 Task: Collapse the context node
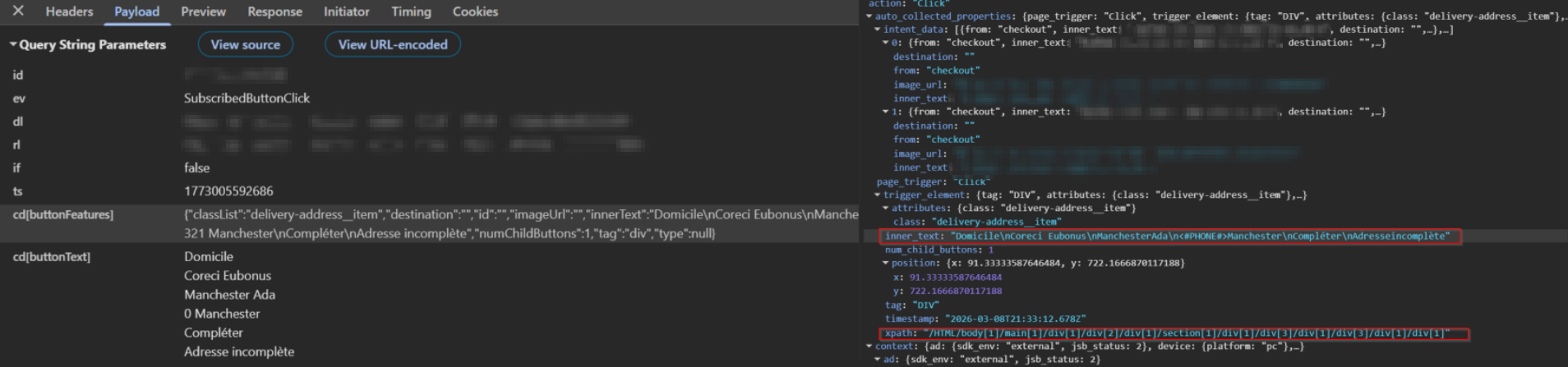click(x=869, y=346)
